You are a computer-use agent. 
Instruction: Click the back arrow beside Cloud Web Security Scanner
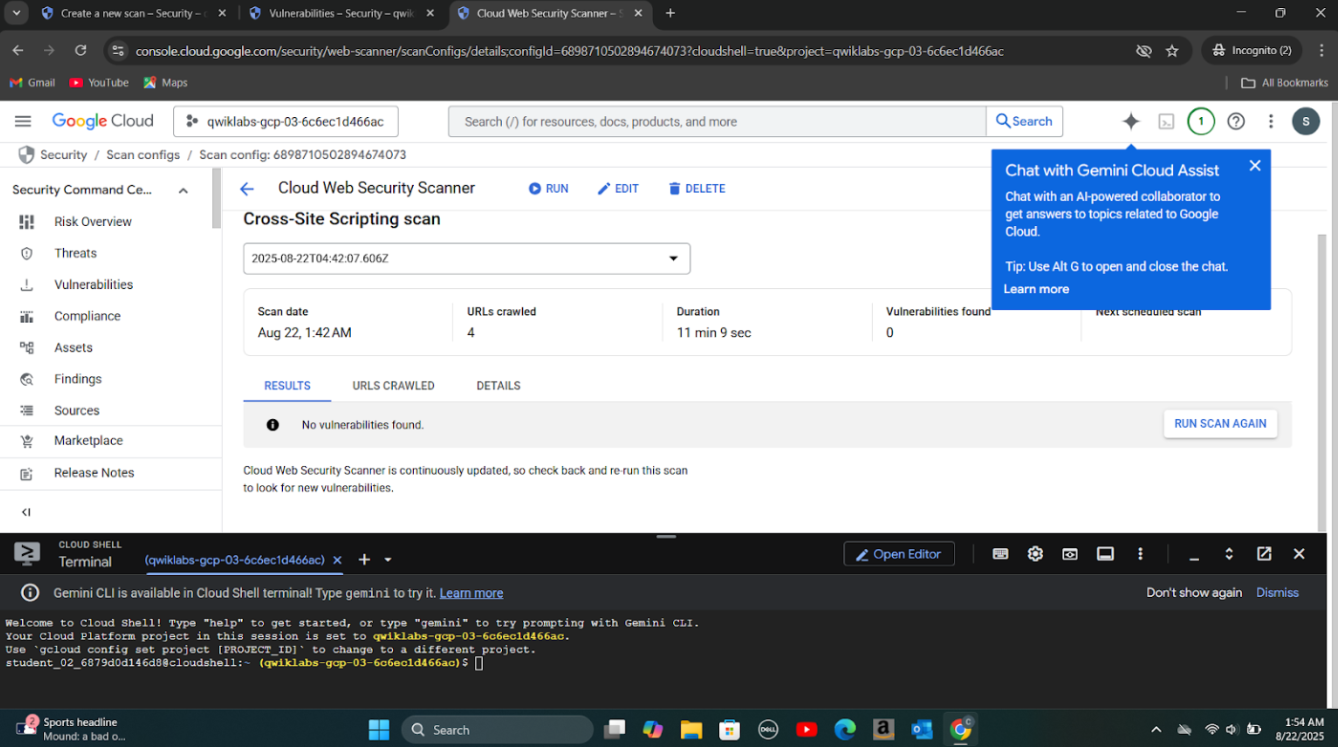[247, 189]
